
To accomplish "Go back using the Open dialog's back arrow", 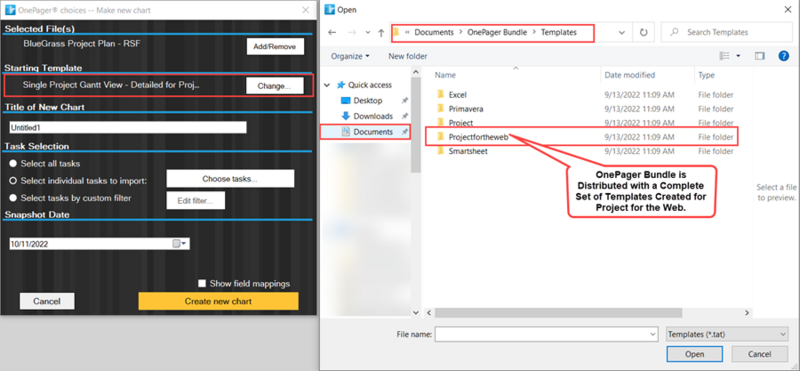I will (x=332, y=32).
